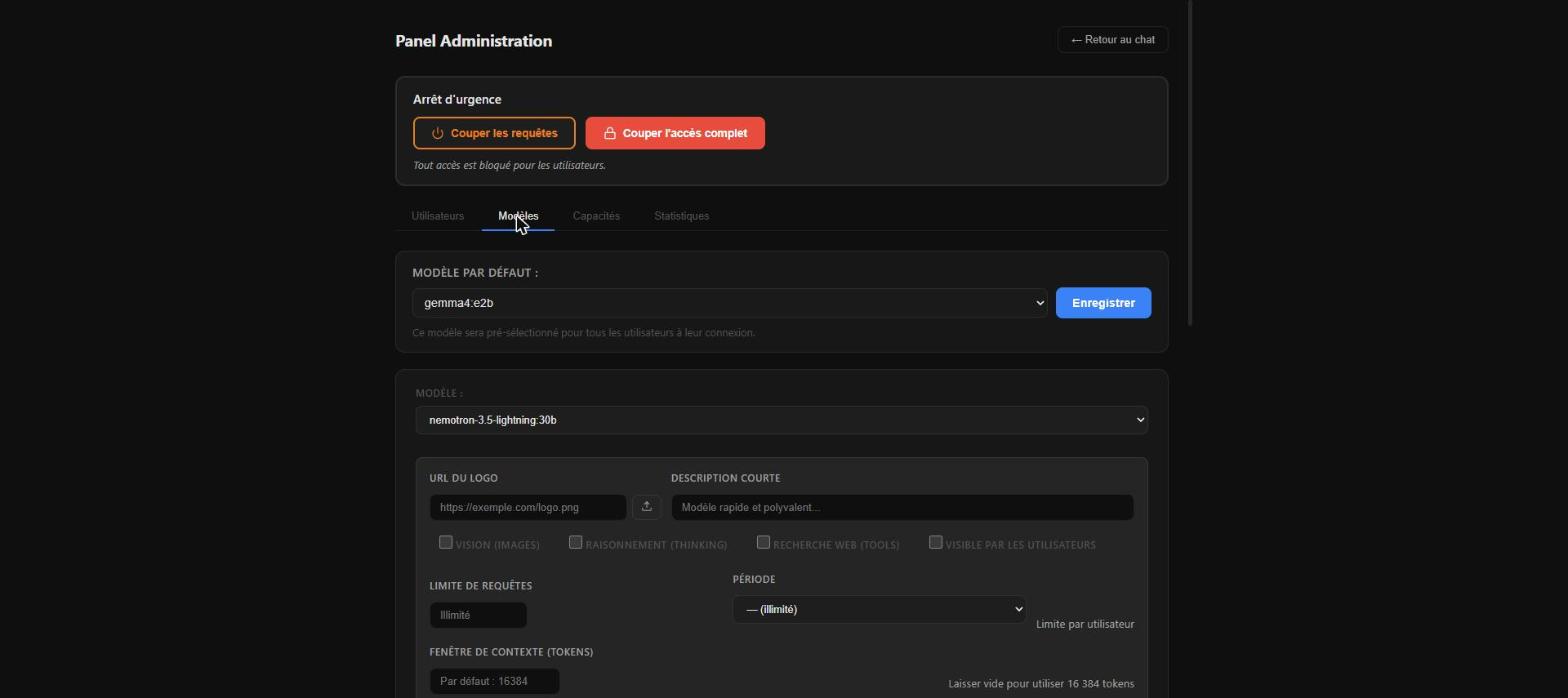Open the default model dropdown gemma4:e2b
1568x698 pixels.
point(730,303)
